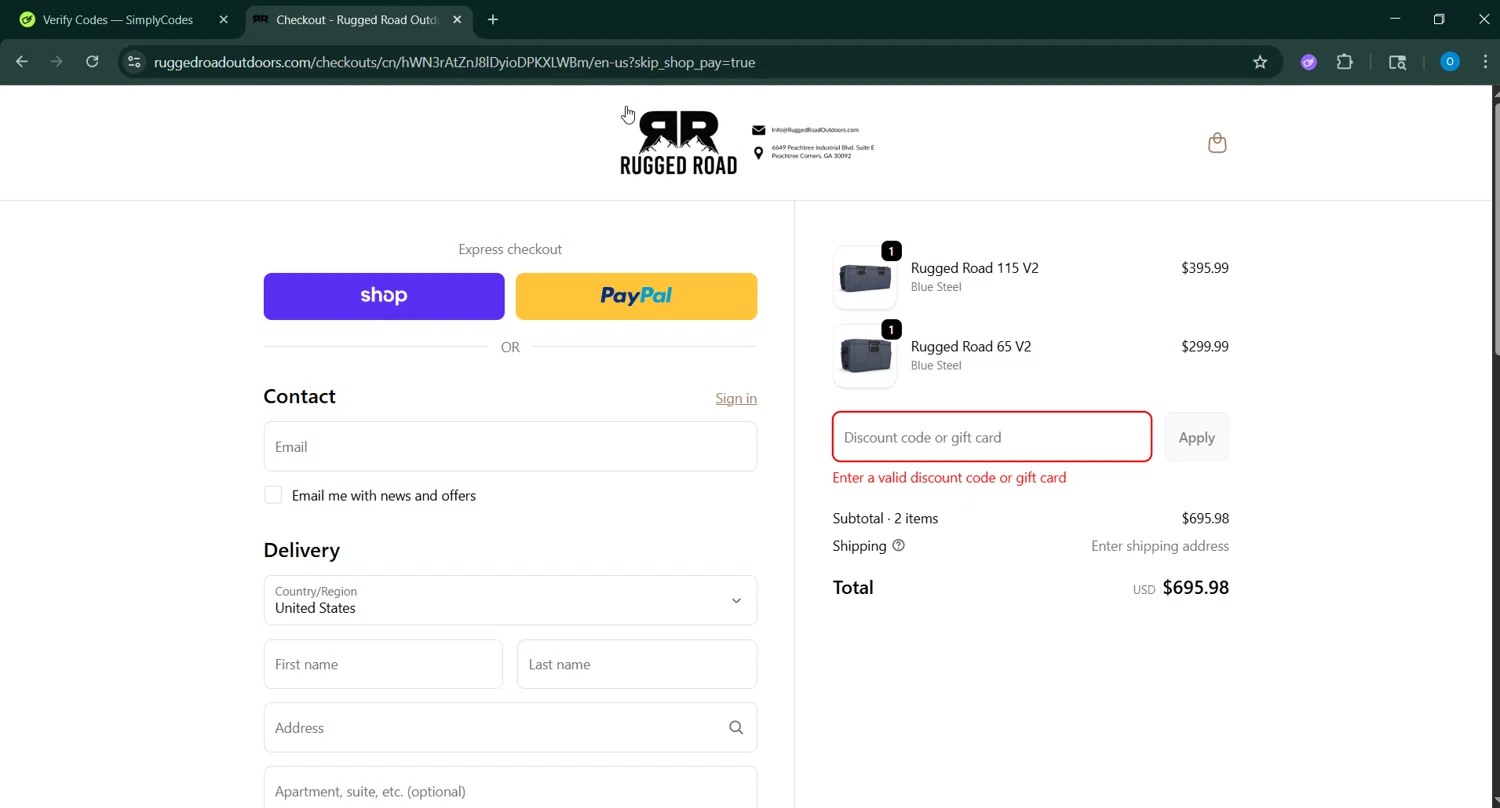
Task: Click the 6649 Peachtree Industrial Blvd address text
Action: (823, 152)
